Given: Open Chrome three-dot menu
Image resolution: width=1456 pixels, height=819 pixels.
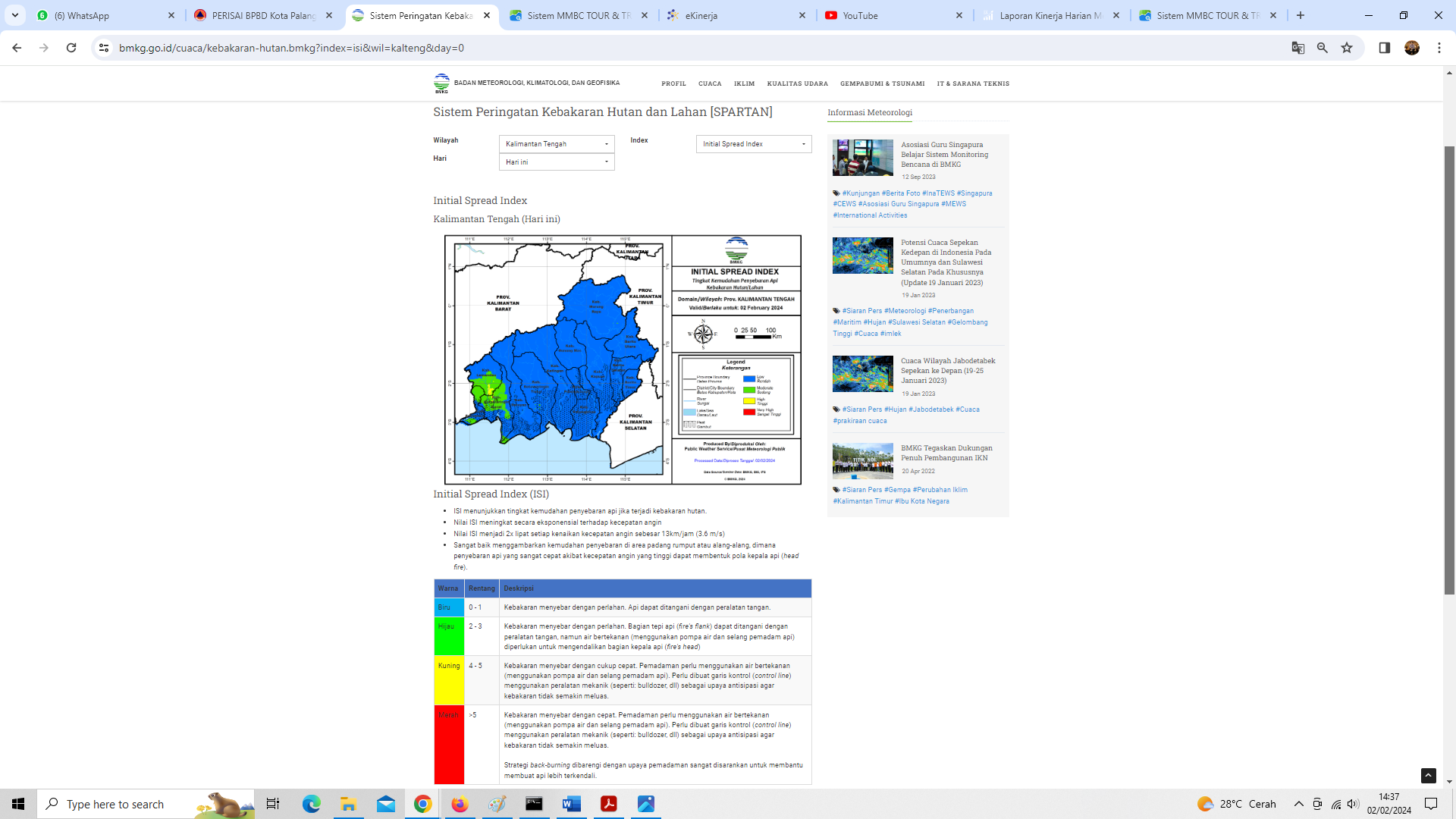Looking at the screenshot, I should [1439, 48].
